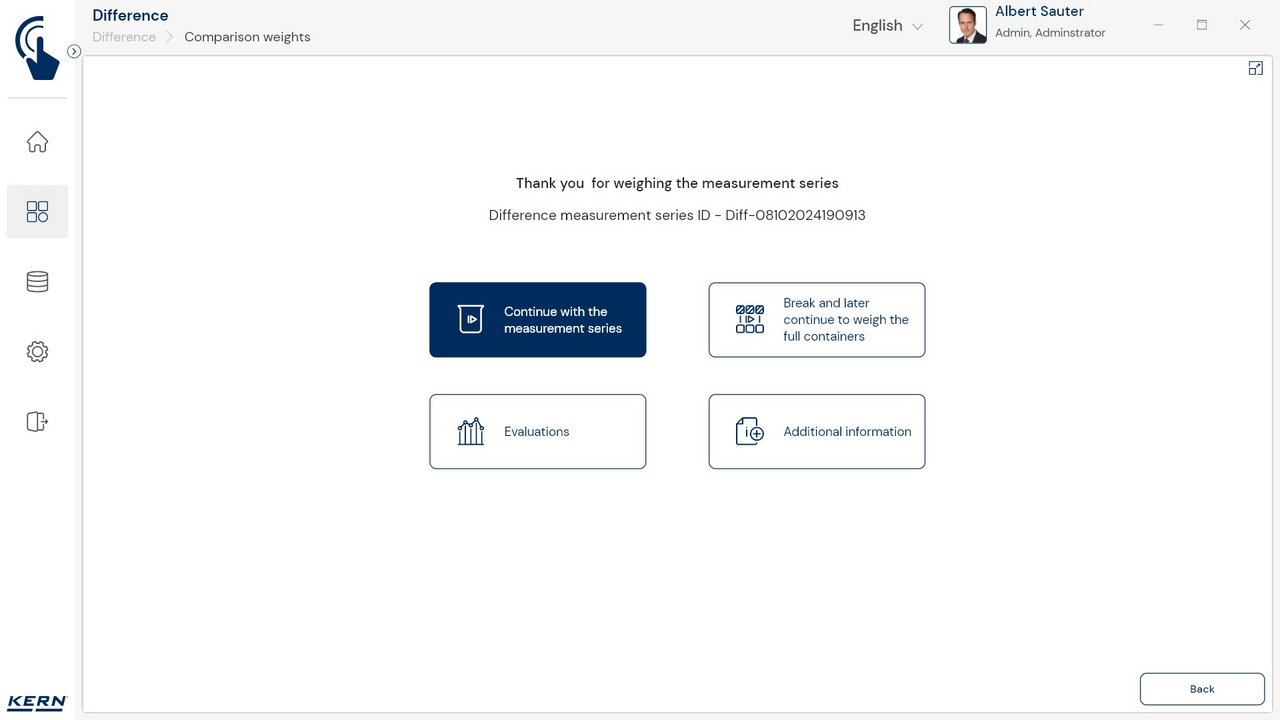This screenshot has height=720, width=1280.
Task: Click the chevron beside English
Action: 917,27
